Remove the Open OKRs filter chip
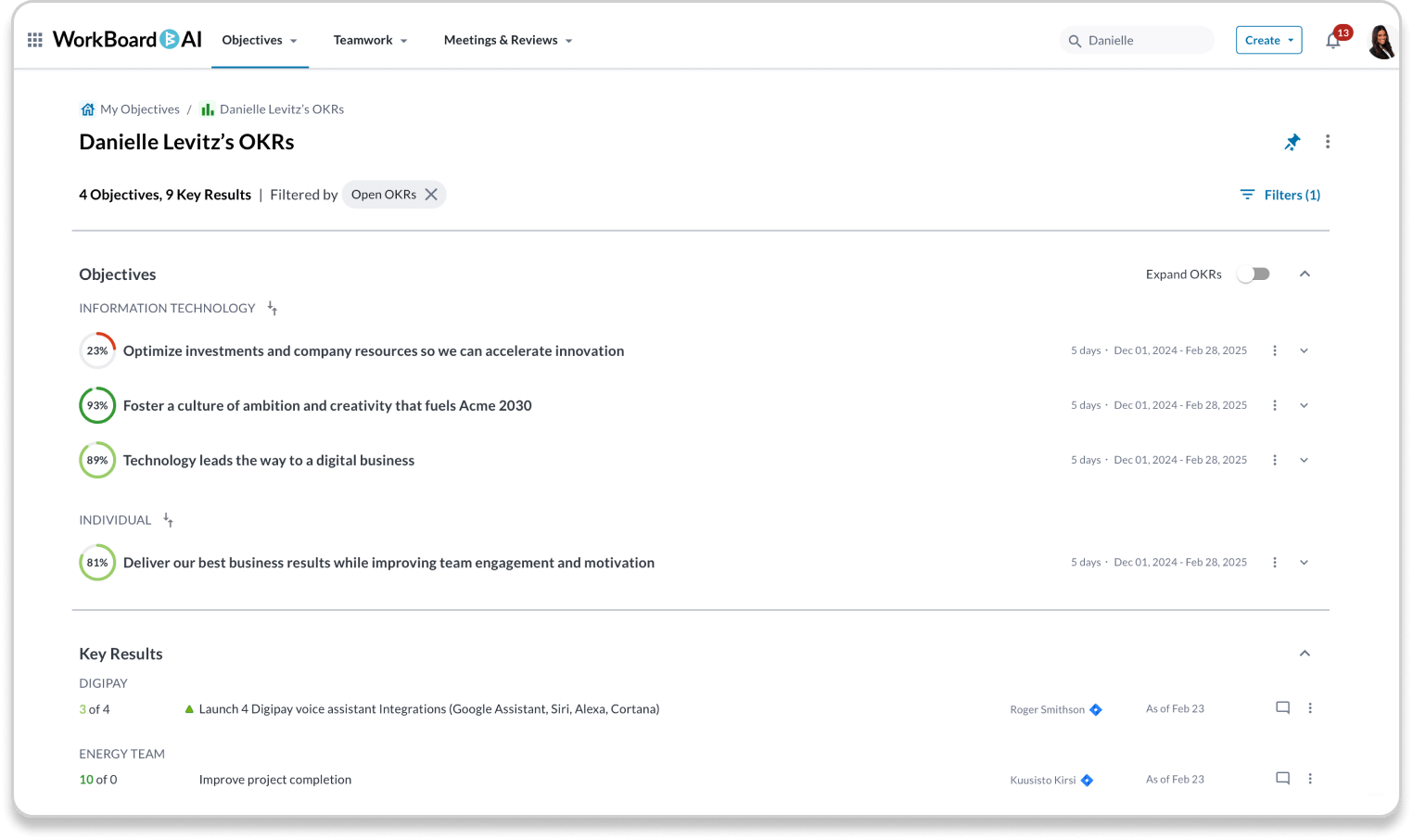The image size is (1413, 840). (431, 195)
